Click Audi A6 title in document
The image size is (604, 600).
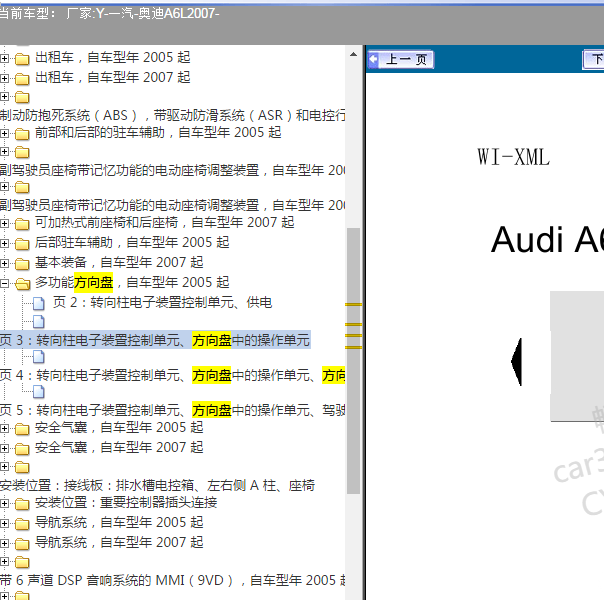click(547, 240)
